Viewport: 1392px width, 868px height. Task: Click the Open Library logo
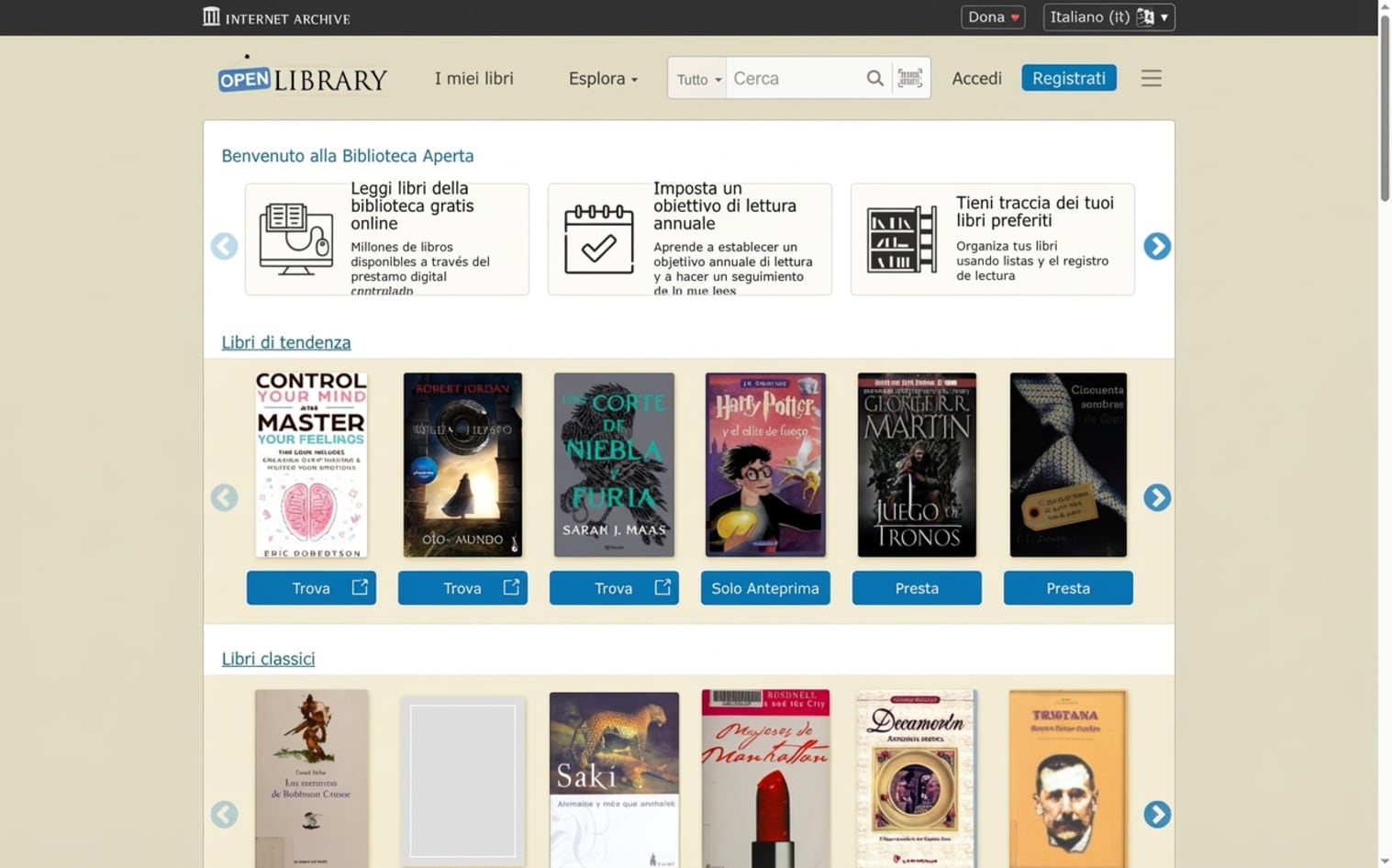coord(303,77)
